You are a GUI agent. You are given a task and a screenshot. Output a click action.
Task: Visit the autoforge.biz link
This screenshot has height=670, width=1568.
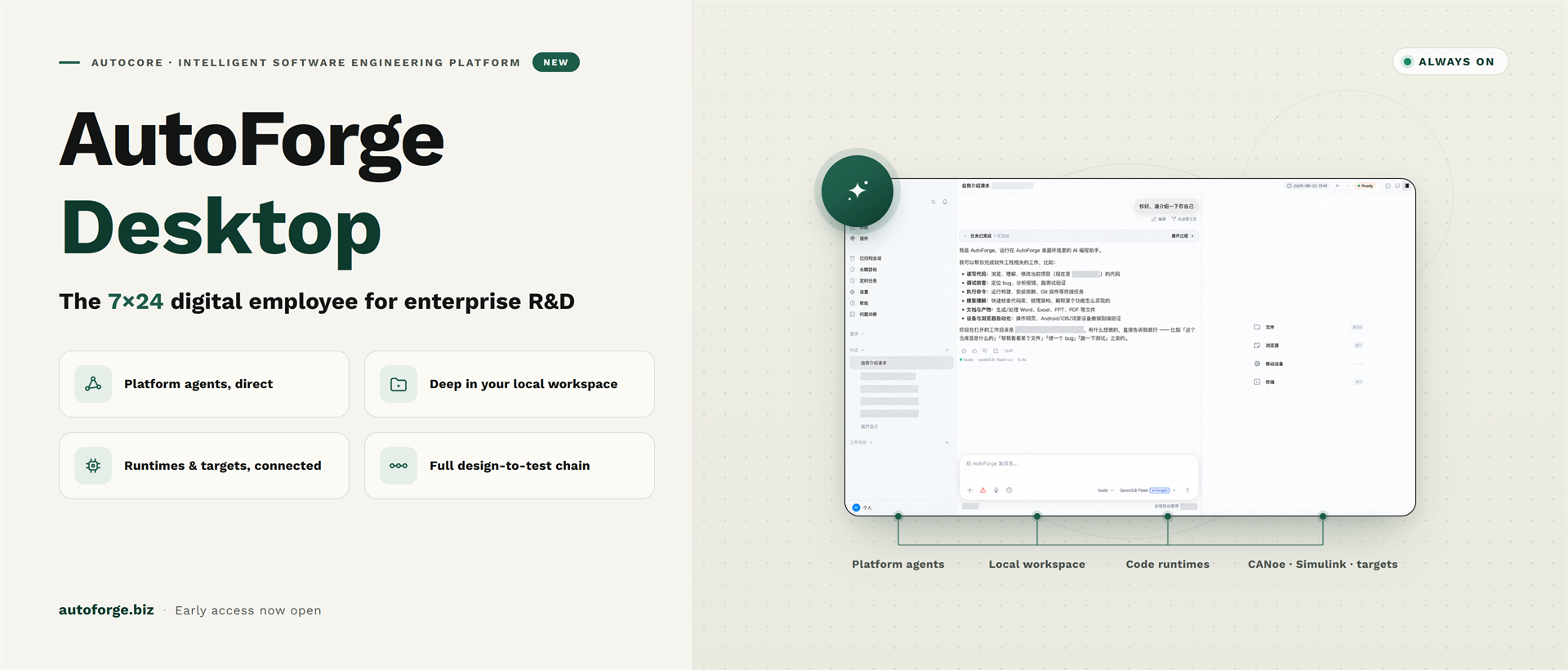click(106, 610)
